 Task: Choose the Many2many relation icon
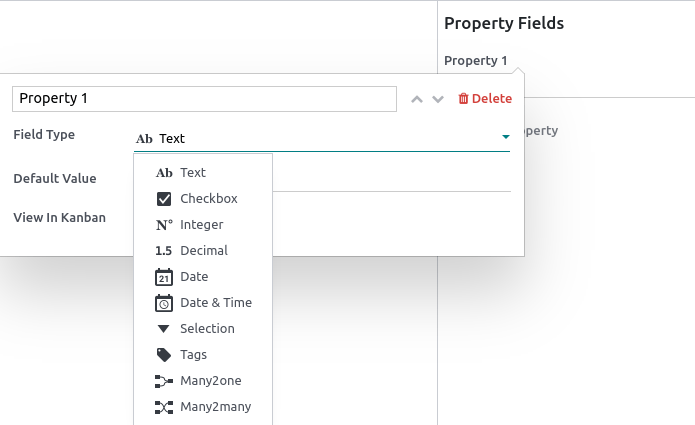(164, 407)
